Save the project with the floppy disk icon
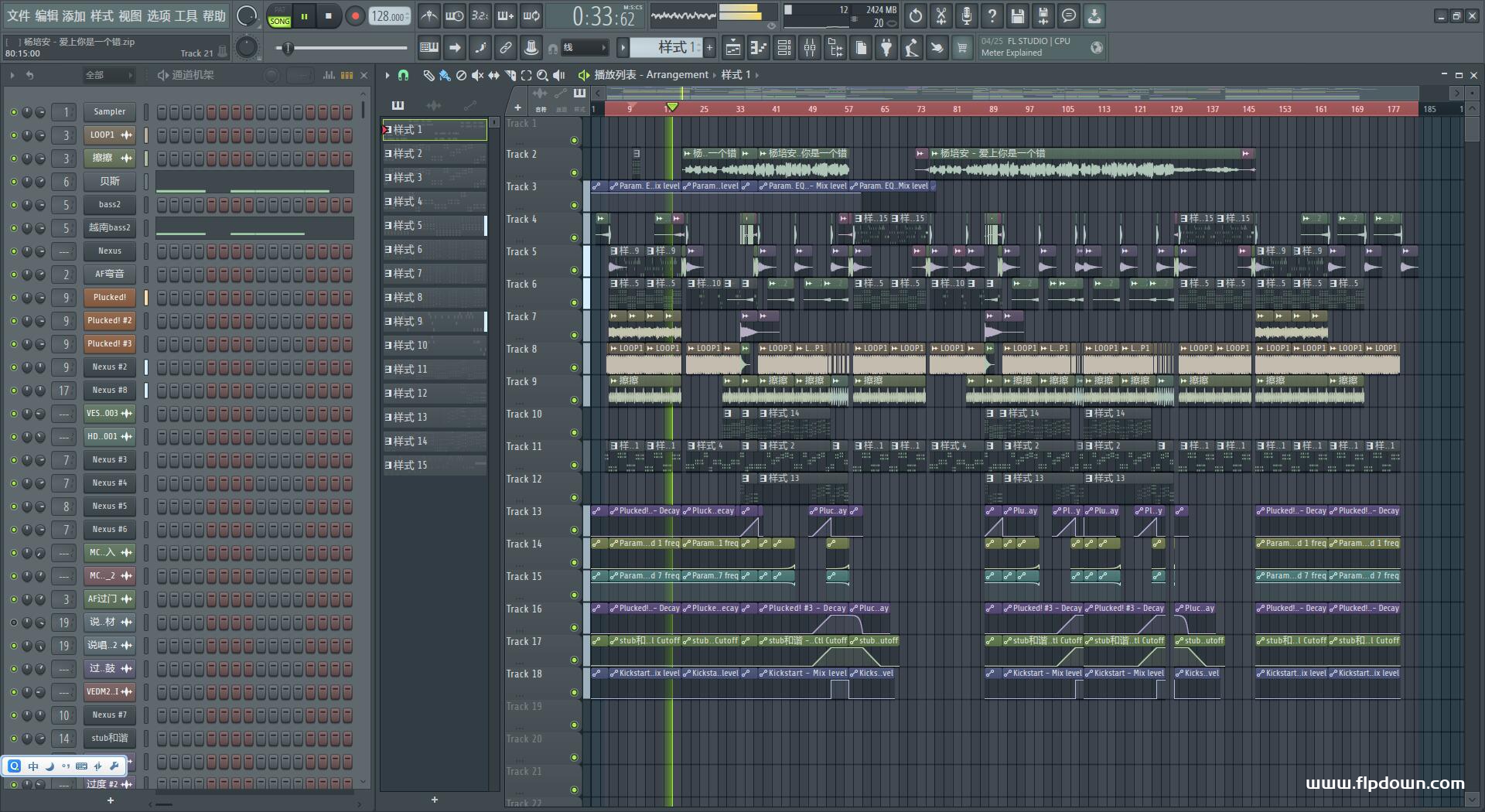This screenshot has width=1485, height=812. point(1018,15)
